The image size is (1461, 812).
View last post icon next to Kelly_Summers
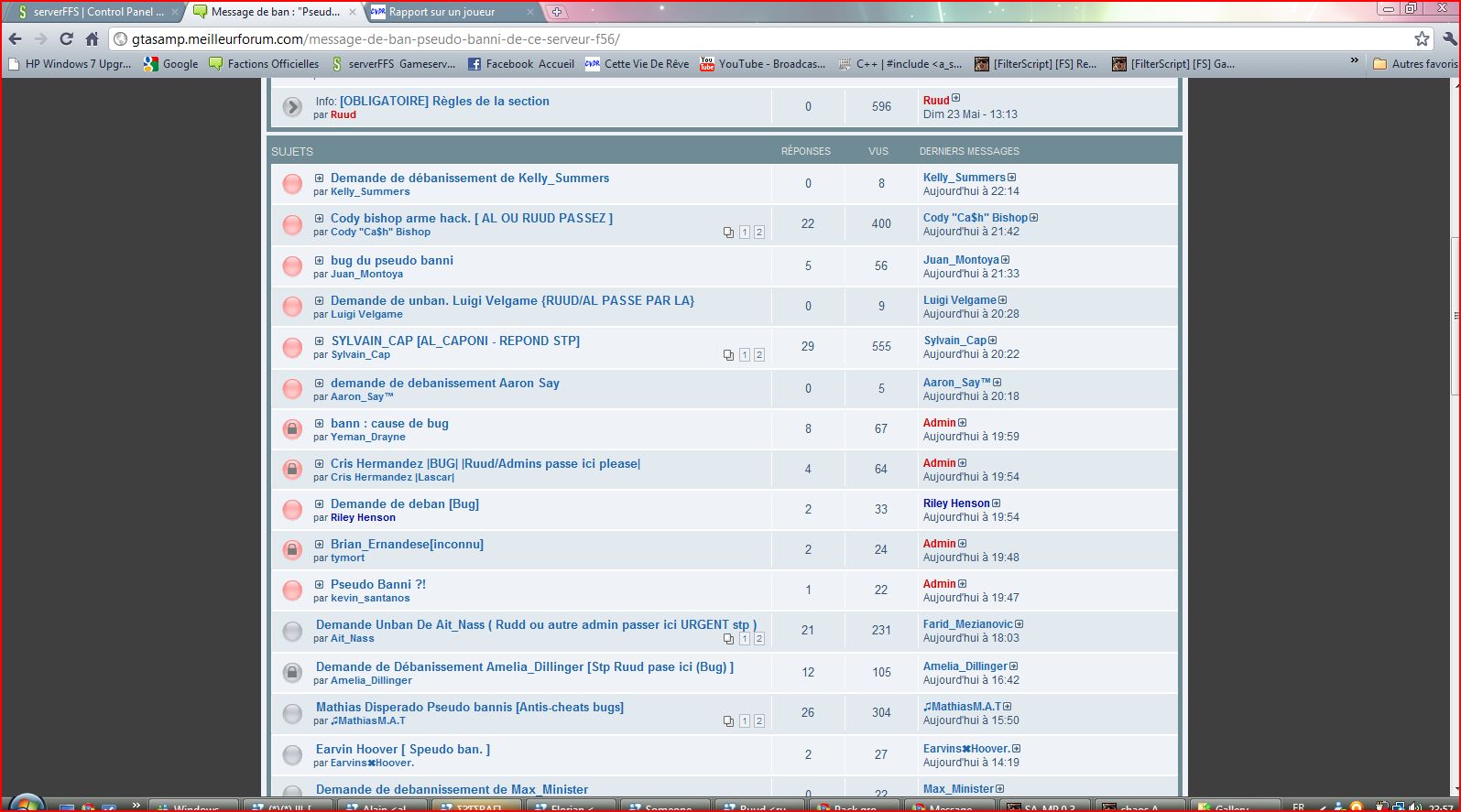(1012, 178)
